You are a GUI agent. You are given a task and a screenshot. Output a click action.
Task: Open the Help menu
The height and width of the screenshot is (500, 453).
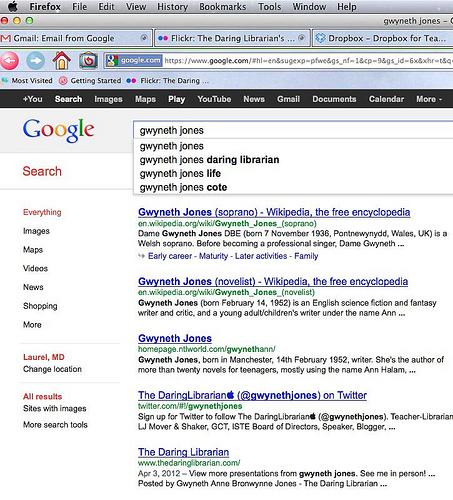[347, 6]
